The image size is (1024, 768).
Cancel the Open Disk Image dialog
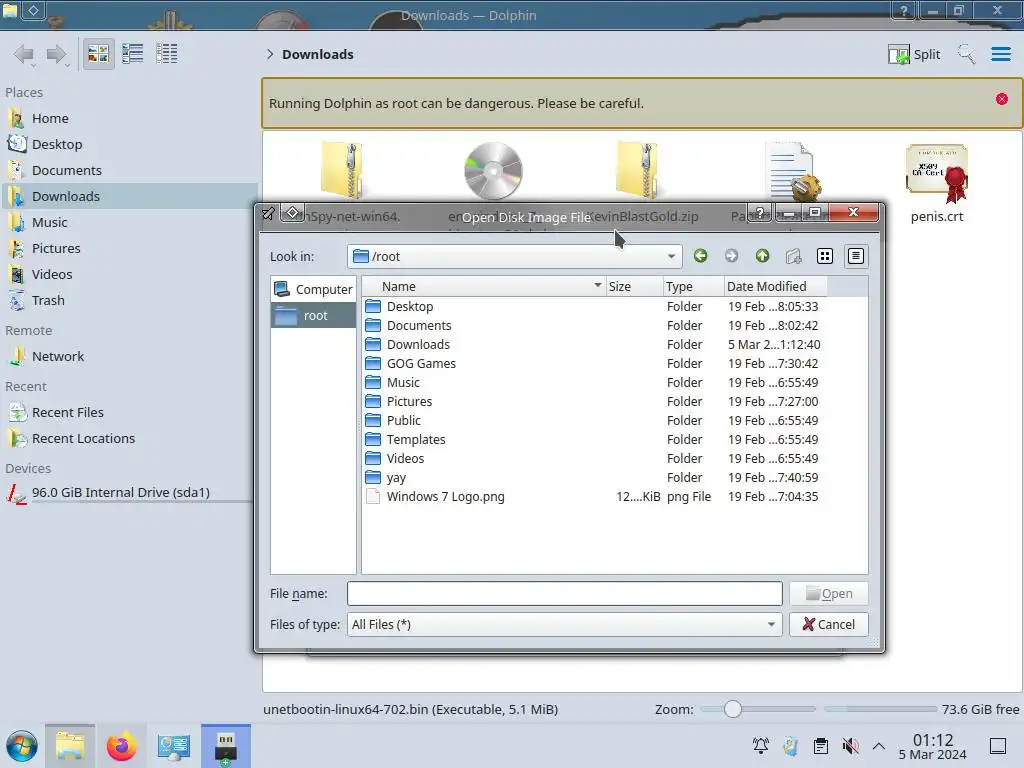[x=829, y=624]
